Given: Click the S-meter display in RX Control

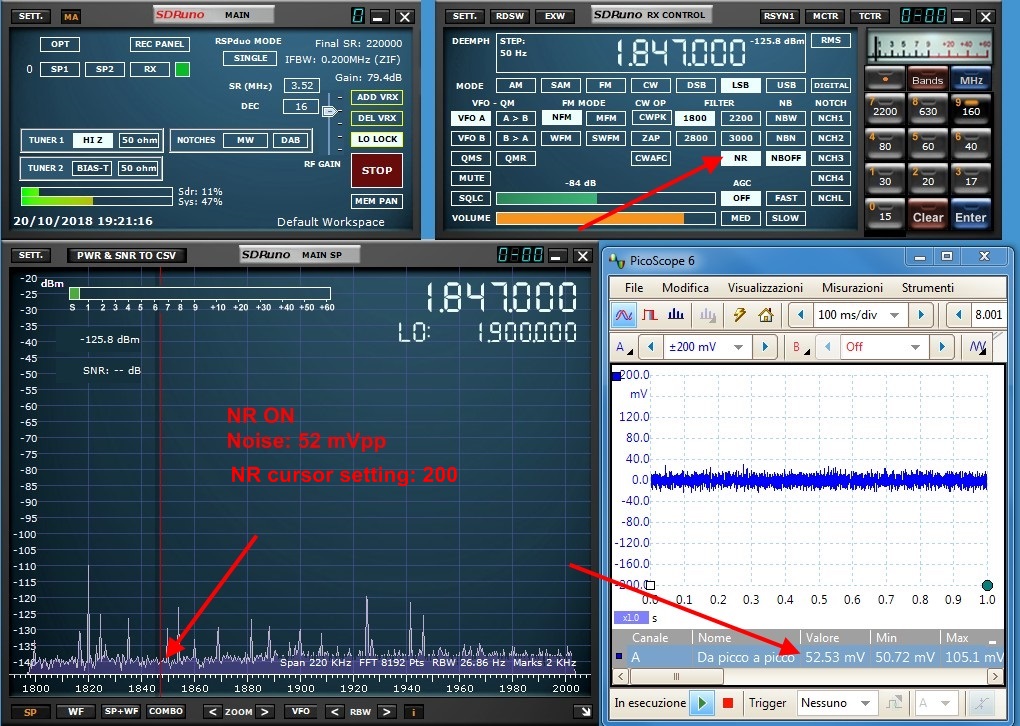Looking at the screenshot, I should pos(928,47).
